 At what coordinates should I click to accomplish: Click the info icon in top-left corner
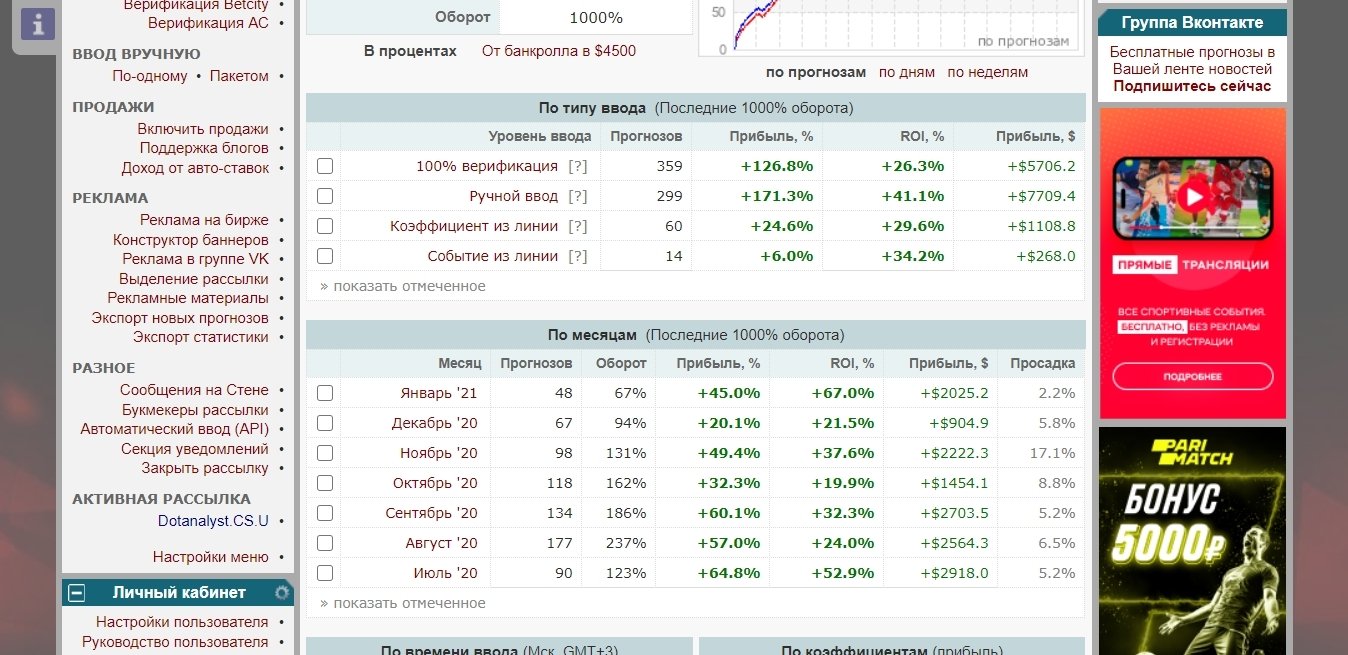coord(38,23)
